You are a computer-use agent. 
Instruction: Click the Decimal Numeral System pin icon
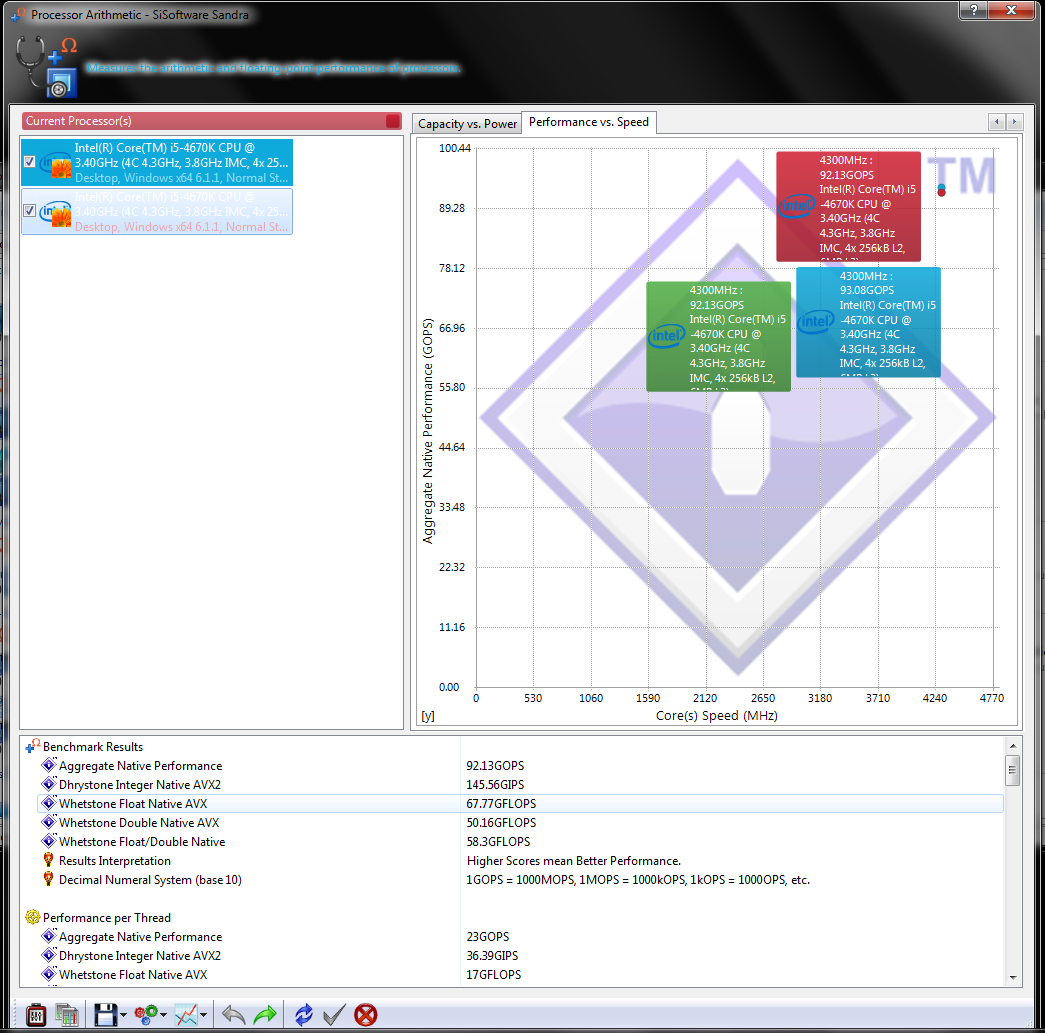(48, 879)
